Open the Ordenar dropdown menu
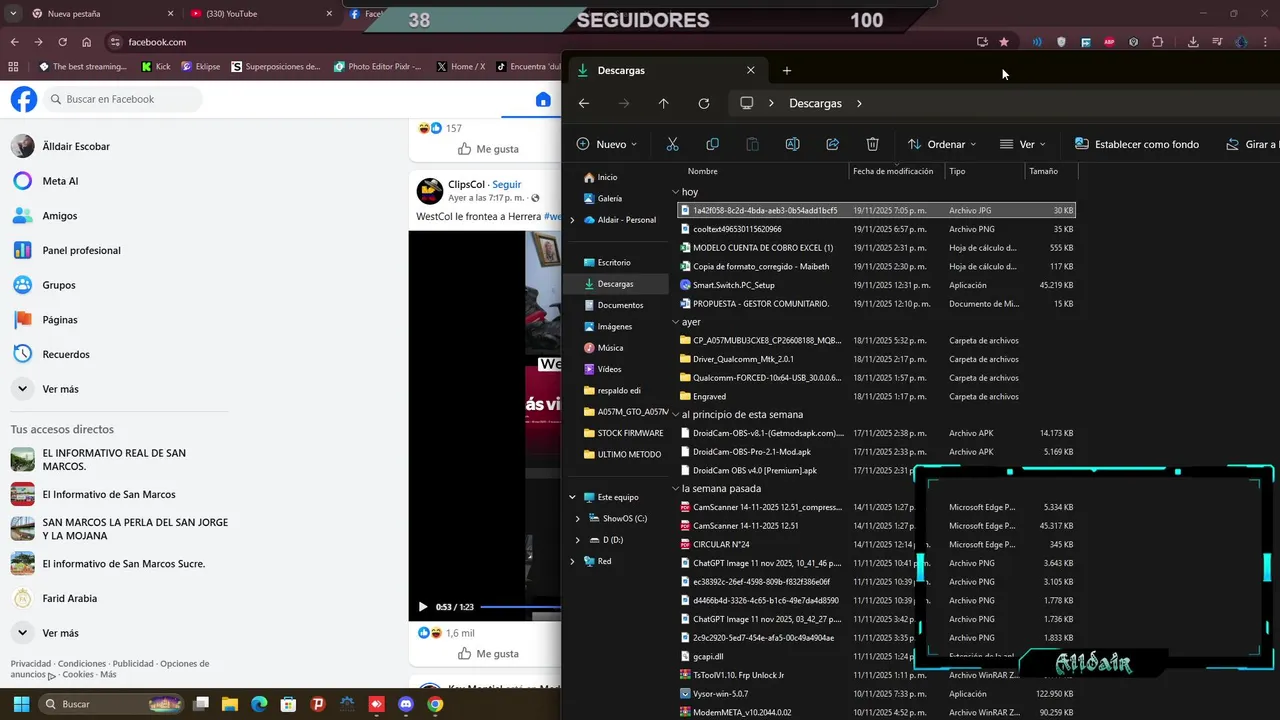1280x720 pixels. point(942,144)
